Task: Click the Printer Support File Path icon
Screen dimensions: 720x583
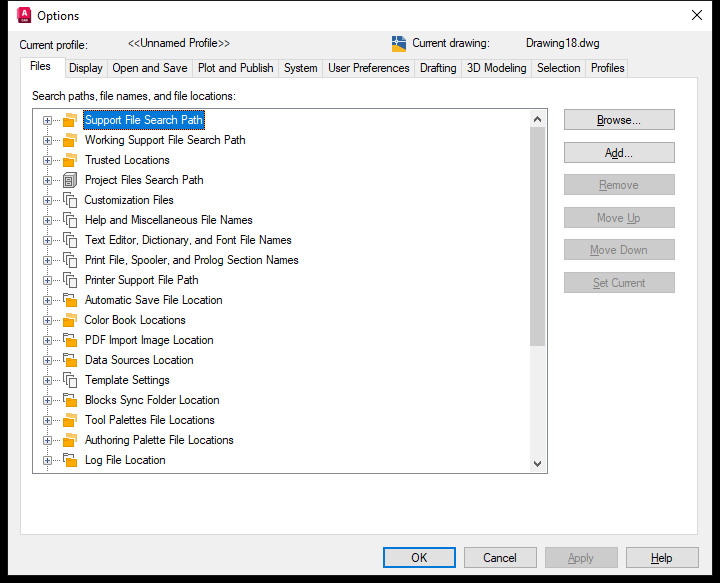Action: 70,280
